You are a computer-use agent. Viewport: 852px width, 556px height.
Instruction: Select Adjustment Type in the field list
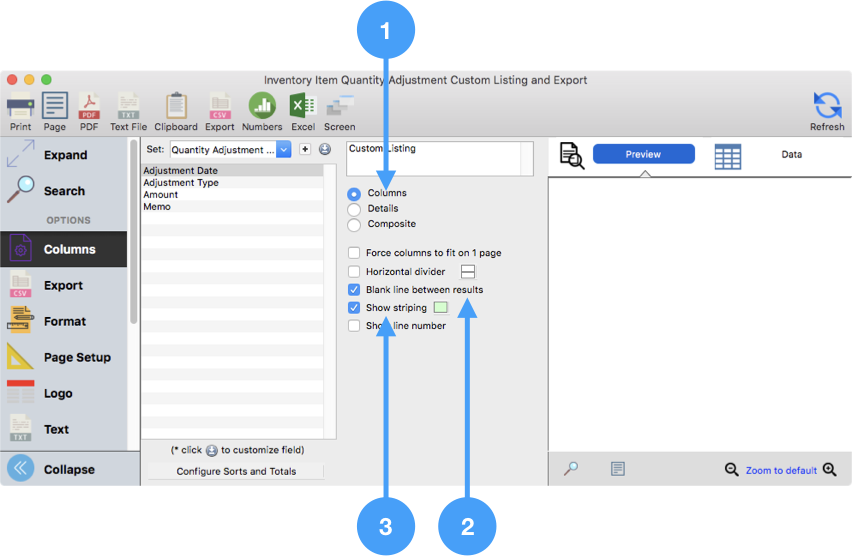click(181, 183)
